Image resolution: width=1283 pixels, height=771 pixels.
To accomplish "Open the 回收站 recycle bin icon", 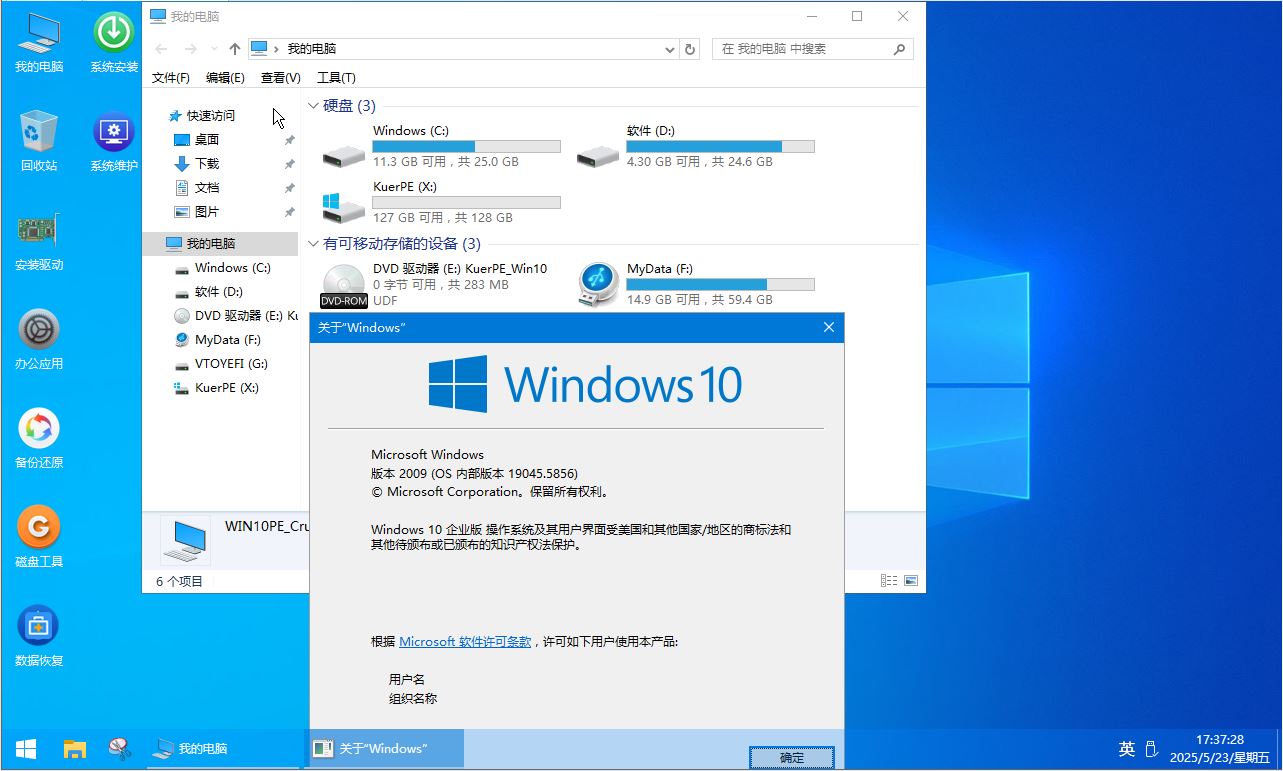I will coord(39,141).
